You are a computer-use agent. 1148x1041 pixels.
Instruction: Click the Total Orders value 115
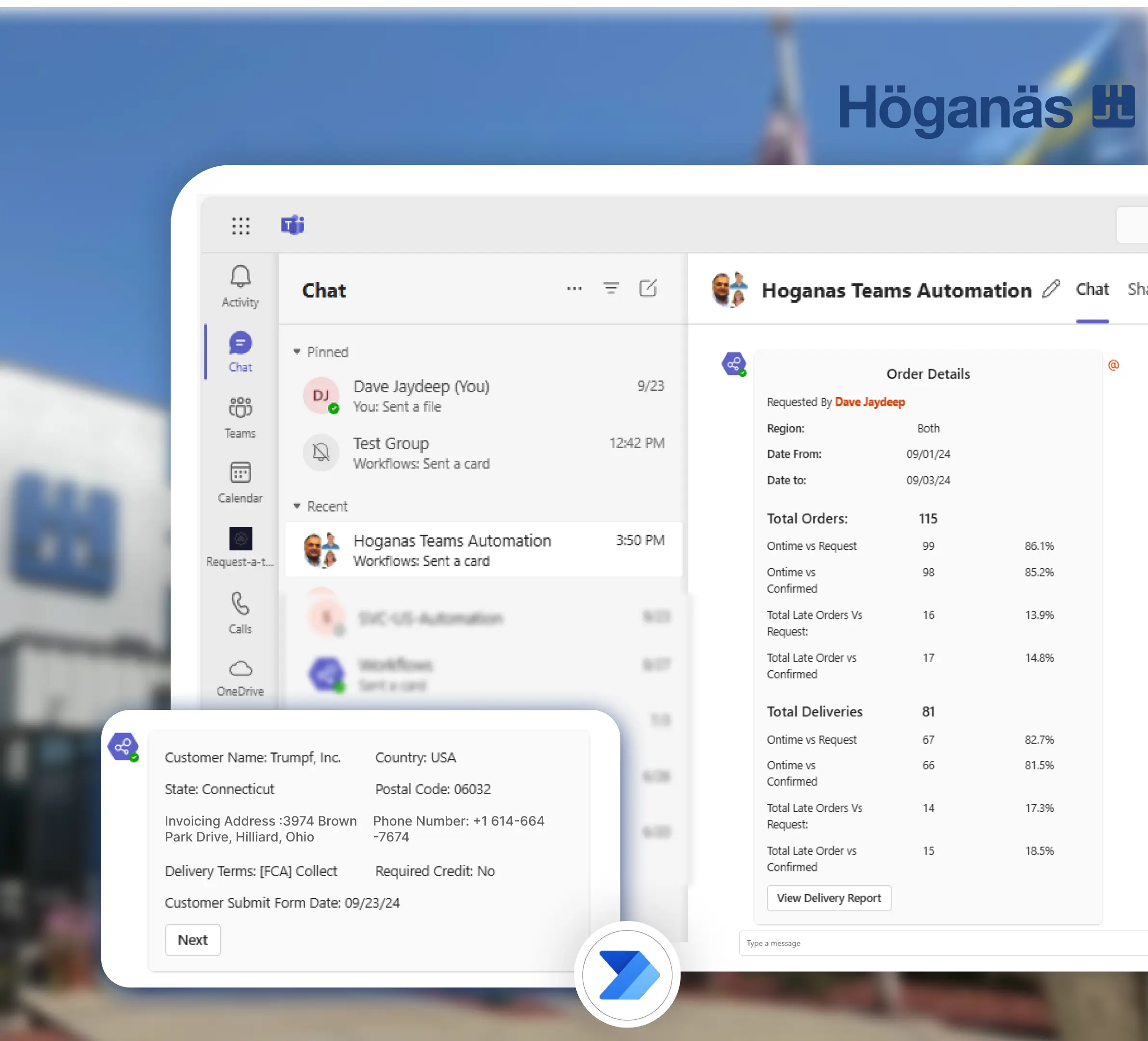928,519
